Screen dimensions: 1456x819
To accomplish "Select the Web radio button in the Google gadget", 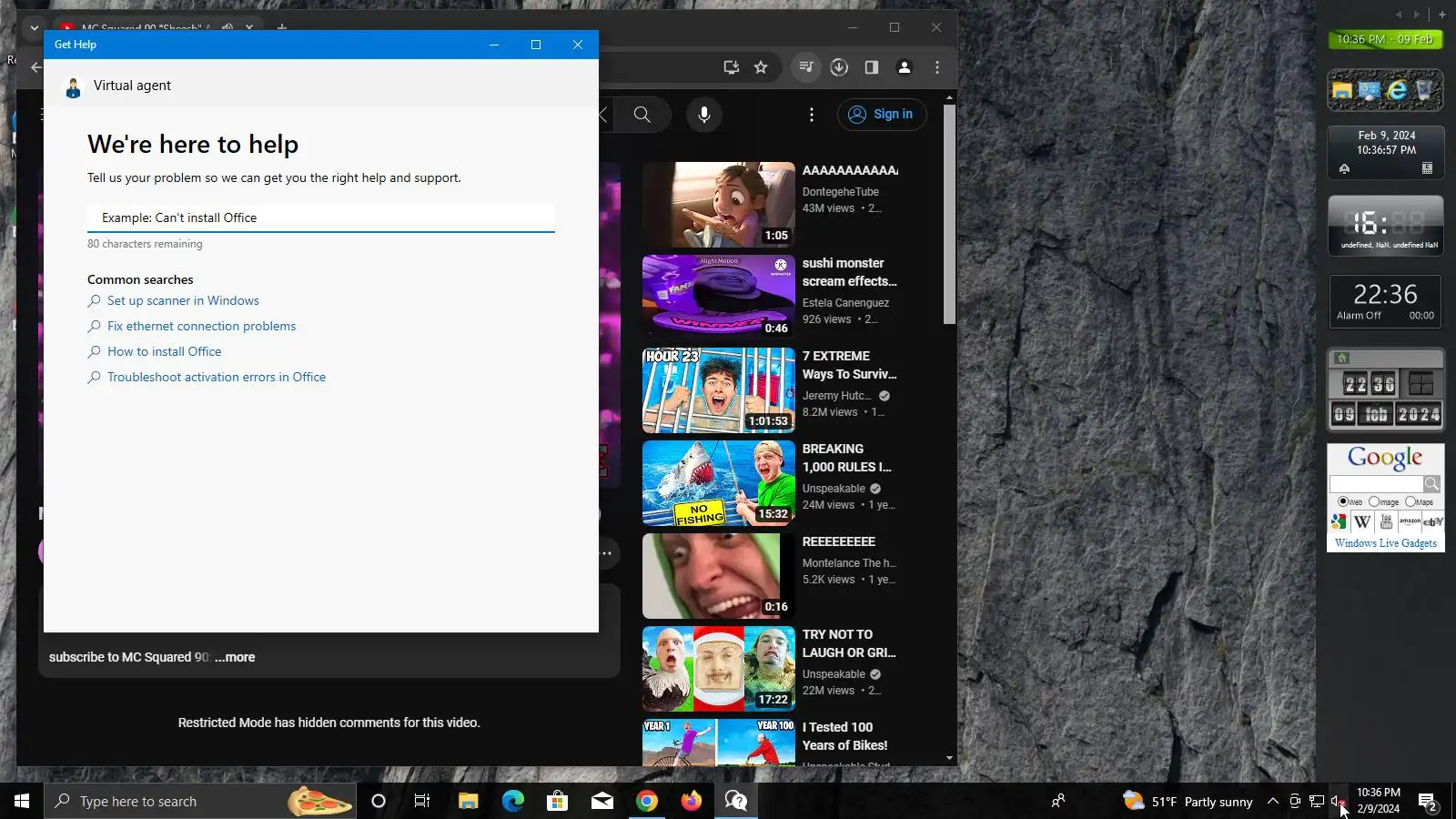I will (1343, 501).
